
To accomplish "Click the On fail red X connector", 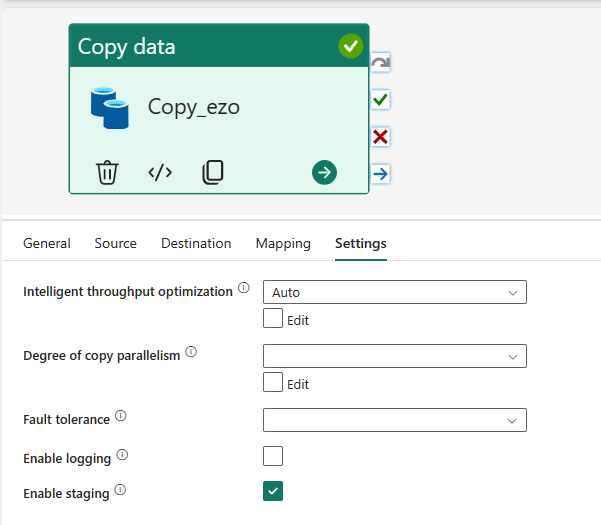I will pos(380,137).
